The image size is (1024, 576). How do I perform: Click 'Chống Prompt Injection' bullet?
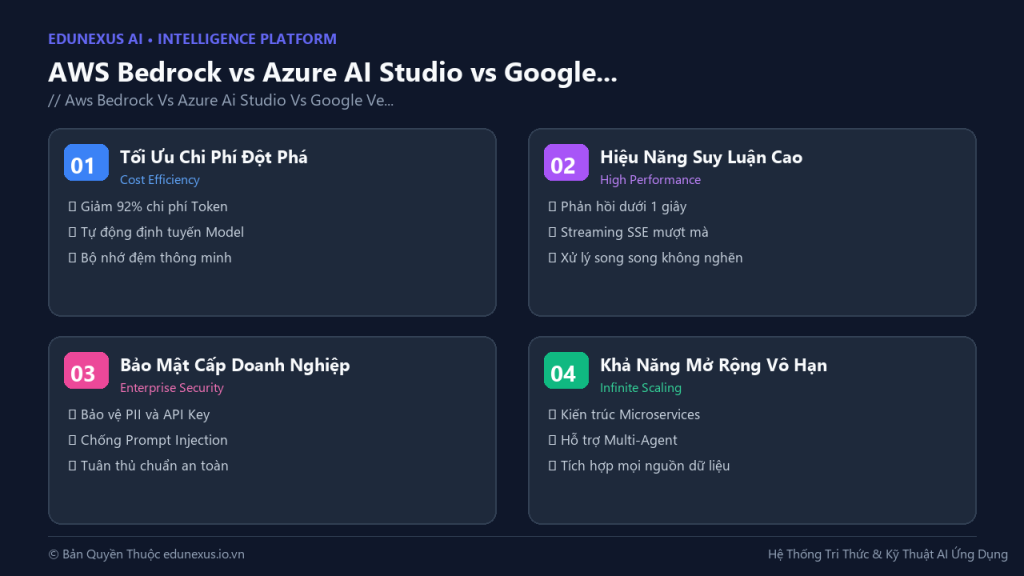[x=148, y=440]
